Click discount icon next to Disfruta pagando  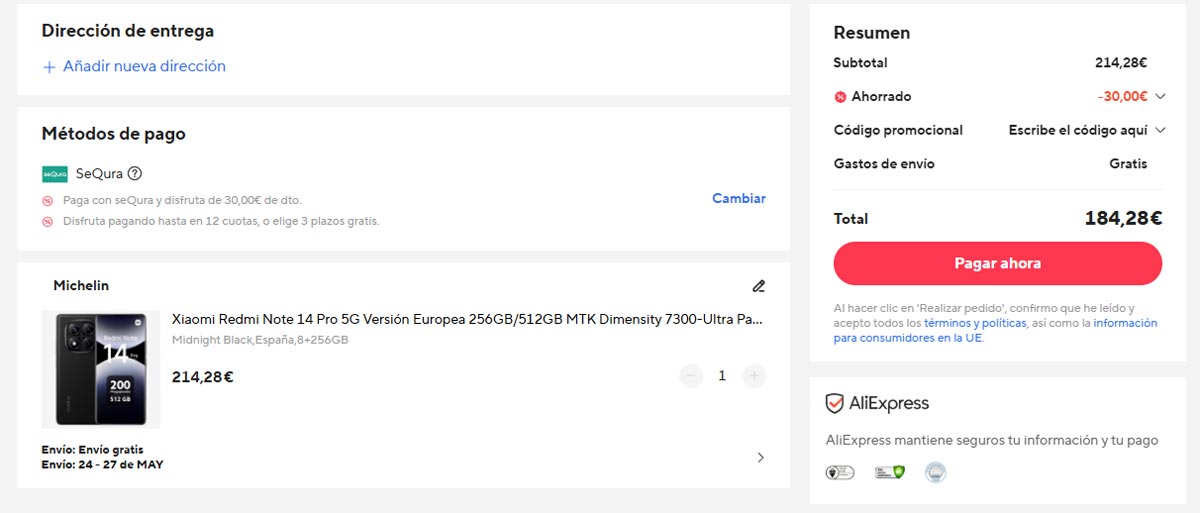pyautogui.click(x=47, y=221)
